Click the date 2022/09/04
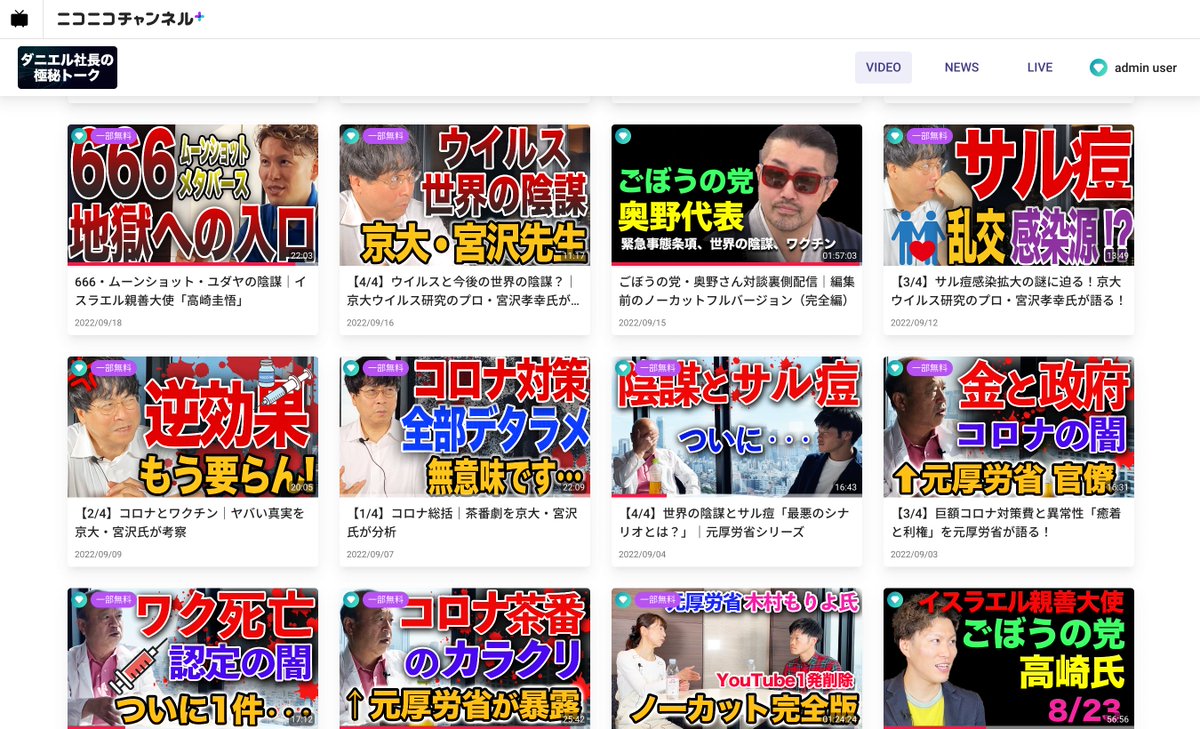This screenshot has height=729, width=1200. [642, 554]
